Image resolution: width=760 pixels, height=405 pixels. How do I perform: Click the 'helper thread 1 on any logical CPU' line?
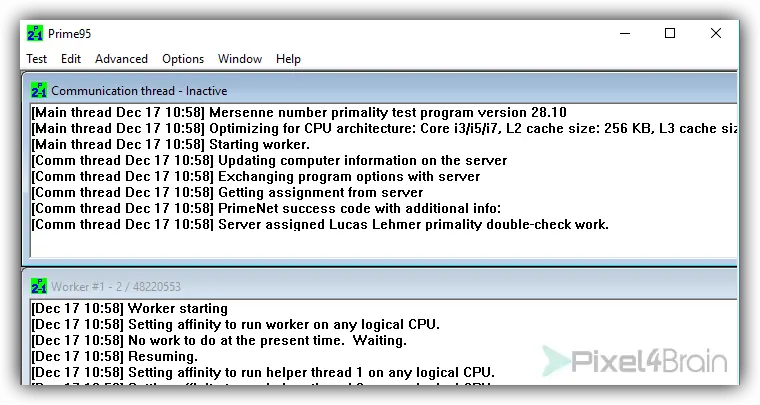[263, 373]
